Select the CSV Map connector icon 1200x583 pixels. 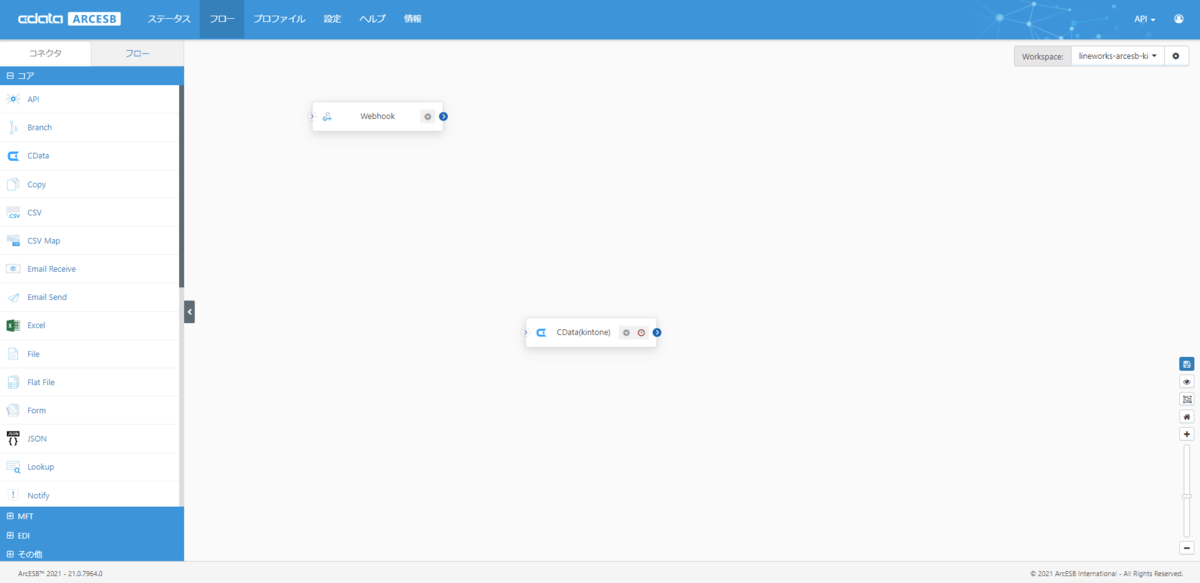pyautogui.click(x=13, y=241)
